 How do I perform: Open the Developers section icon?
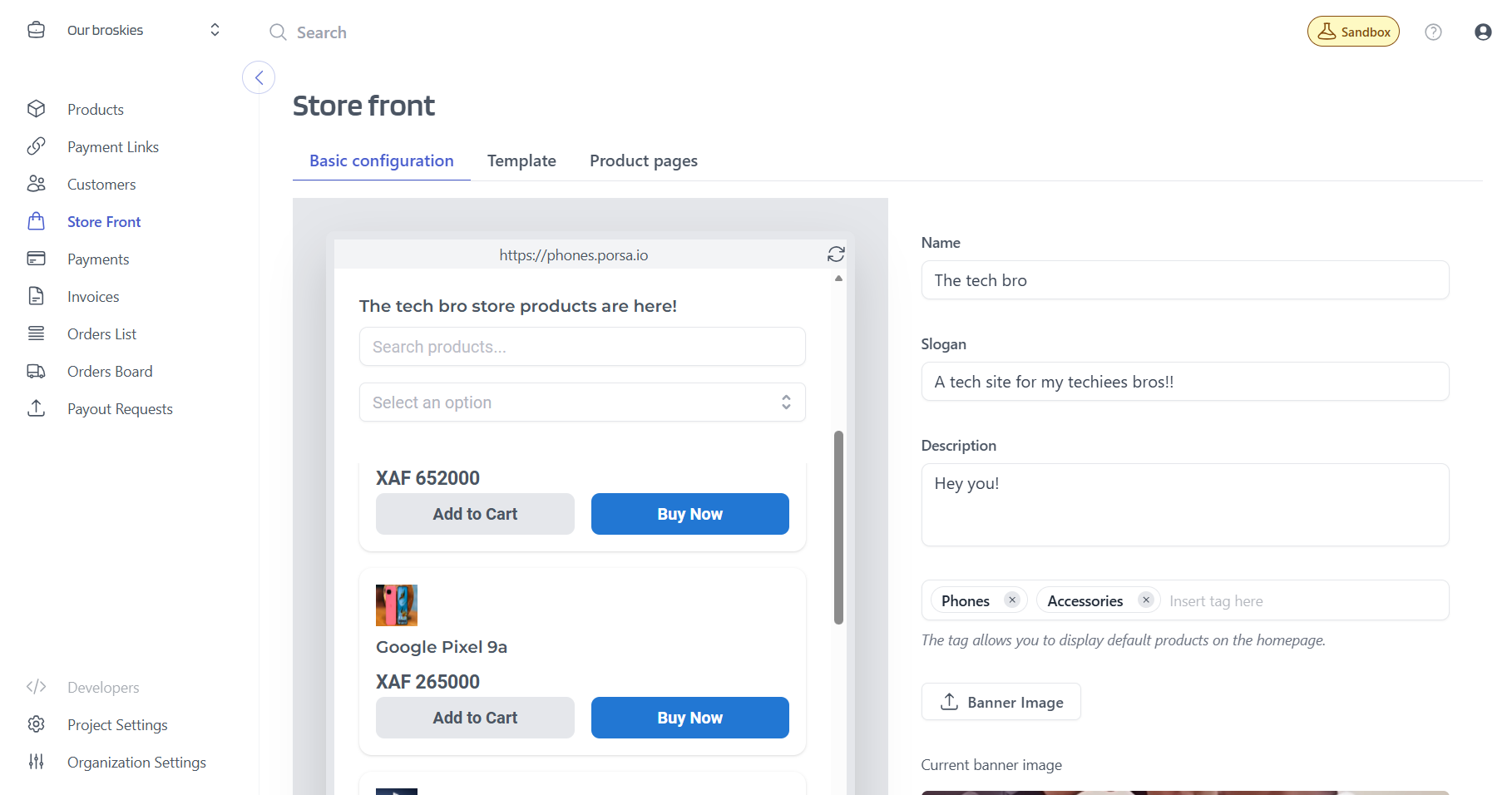tap(37, 687)
